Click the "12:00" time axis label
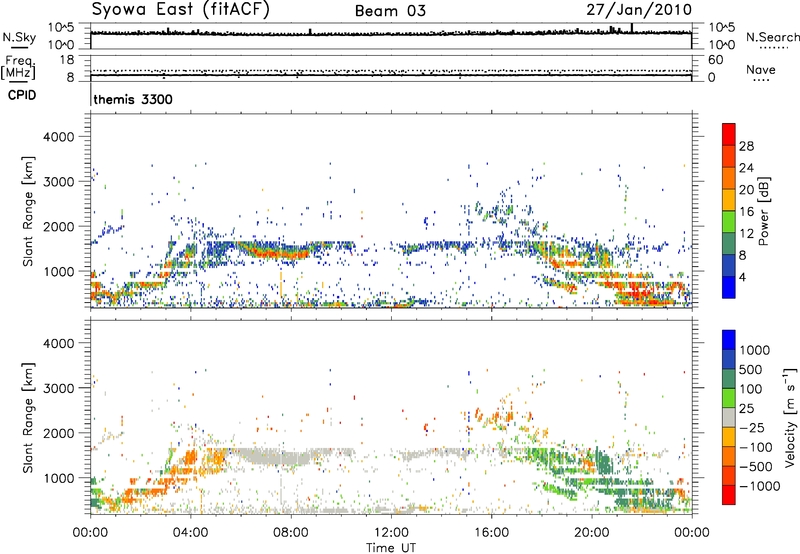The width and height of the screenshot is (800, 554). tap(391, 533)
